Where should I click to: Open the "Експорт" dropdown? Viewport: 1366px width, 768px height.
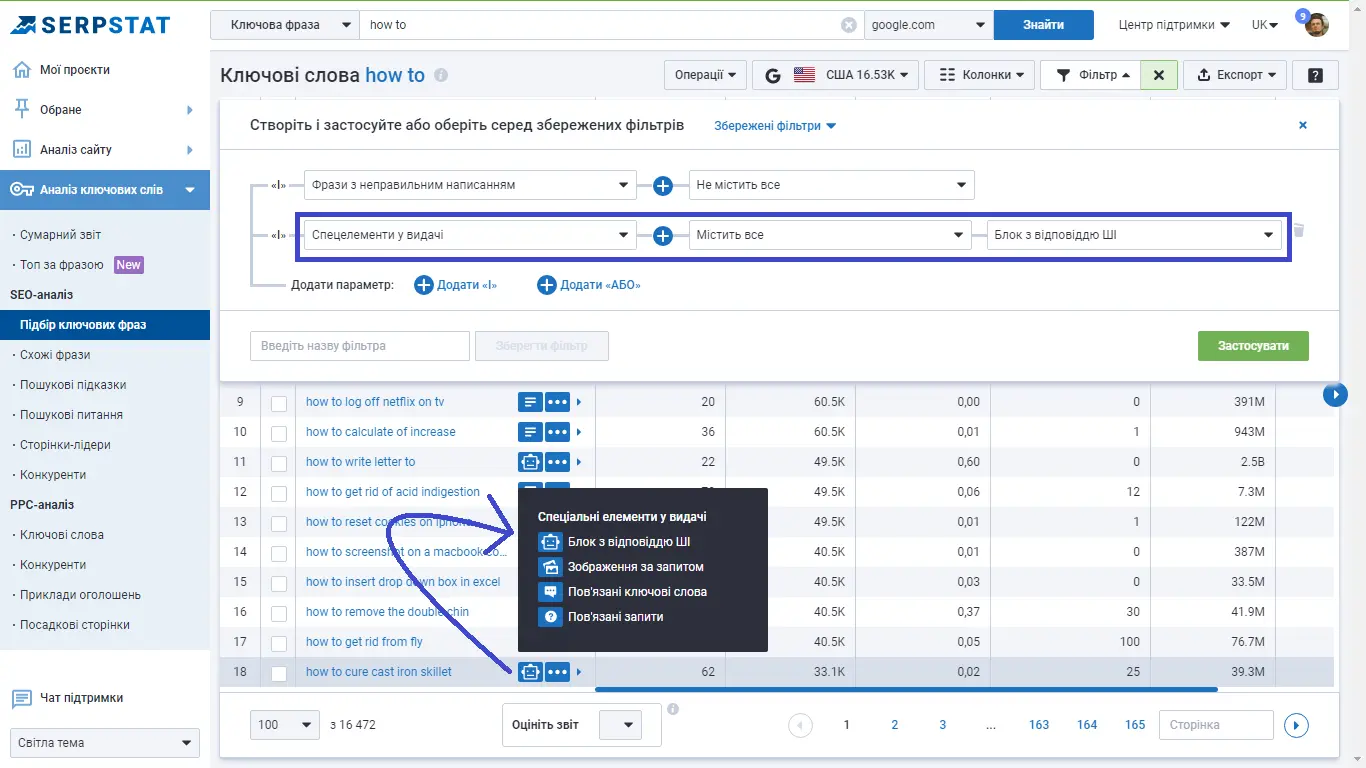pyautogui.click(x=1235, y=75)
